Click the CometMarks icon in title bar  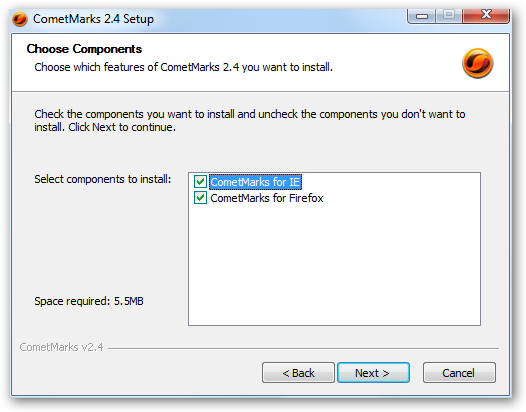click(x=20, y=19)
